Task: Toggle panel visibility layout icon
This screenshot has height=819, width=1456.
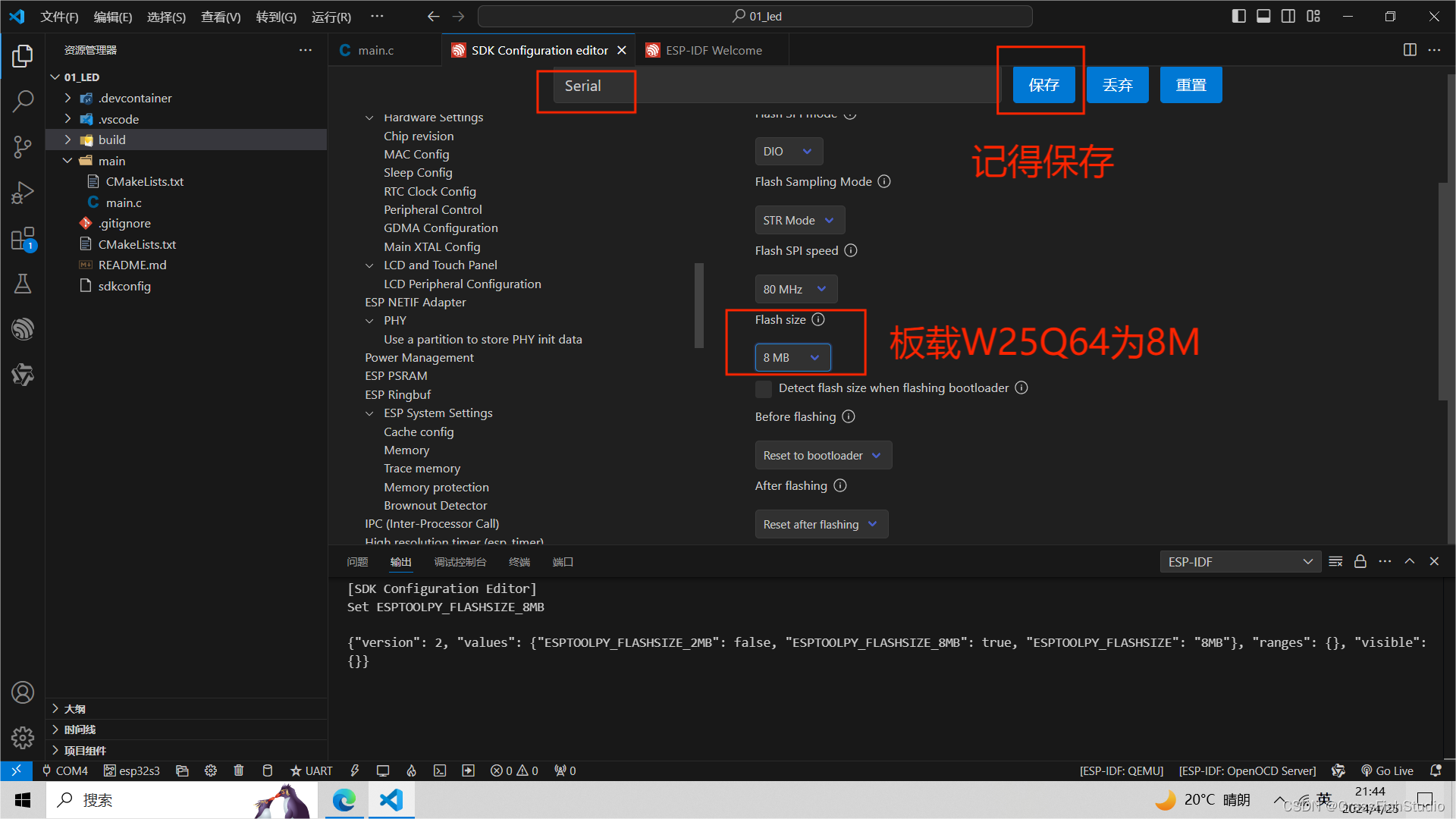Action: tap(1263, 16)
